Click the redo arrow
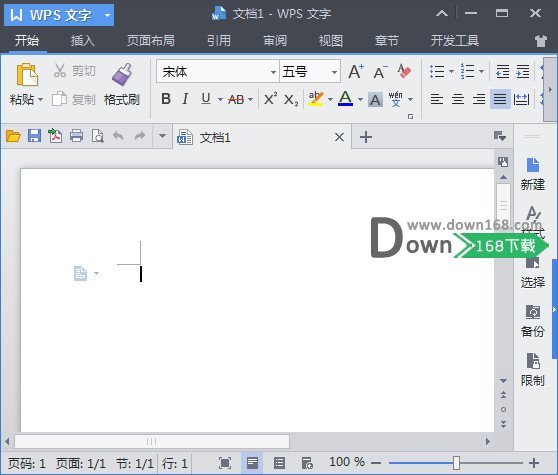 [x=140, y=136]
